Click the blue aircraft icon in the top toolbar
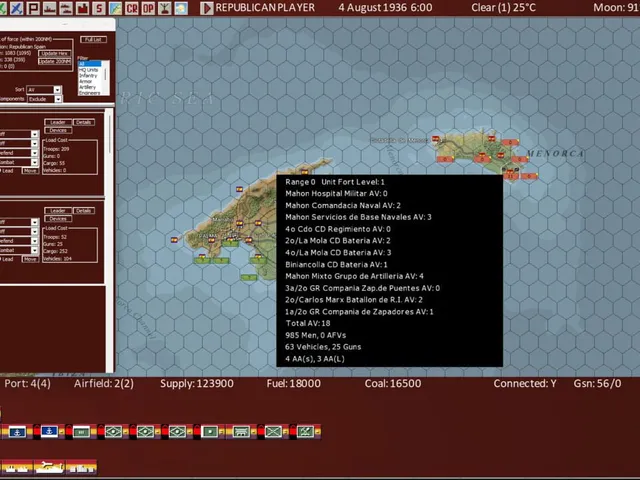The height and width of the screenshot is (480, 640). [x=16, y=8]
